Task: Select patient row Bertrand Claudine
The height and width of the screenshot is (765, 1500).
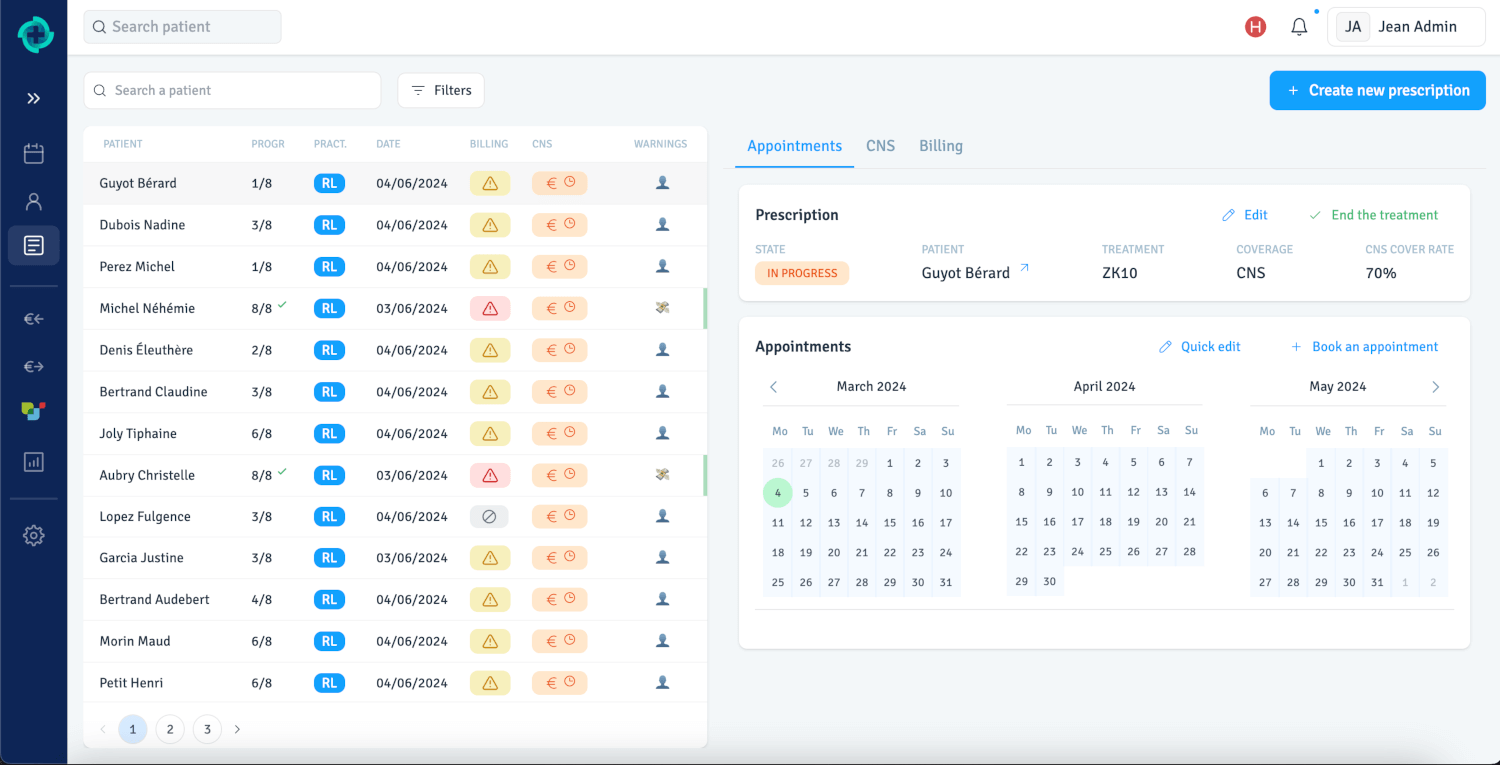Action: [395, 392]
